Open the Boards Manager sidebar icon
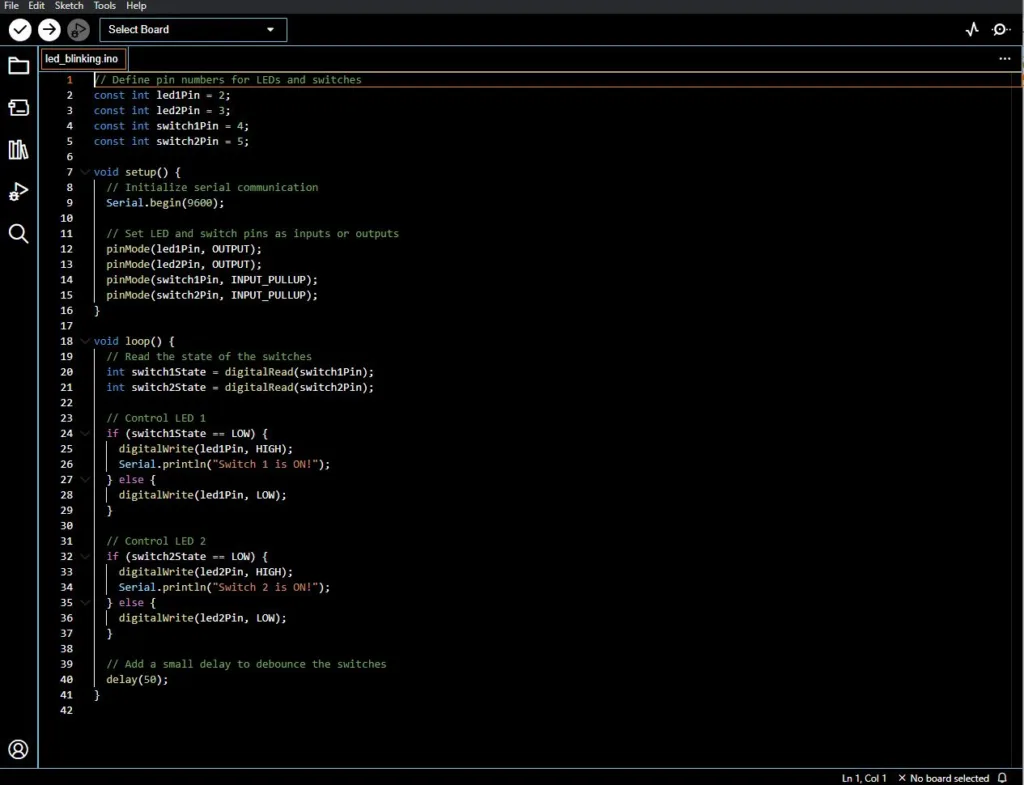 [x=18, y=107]
